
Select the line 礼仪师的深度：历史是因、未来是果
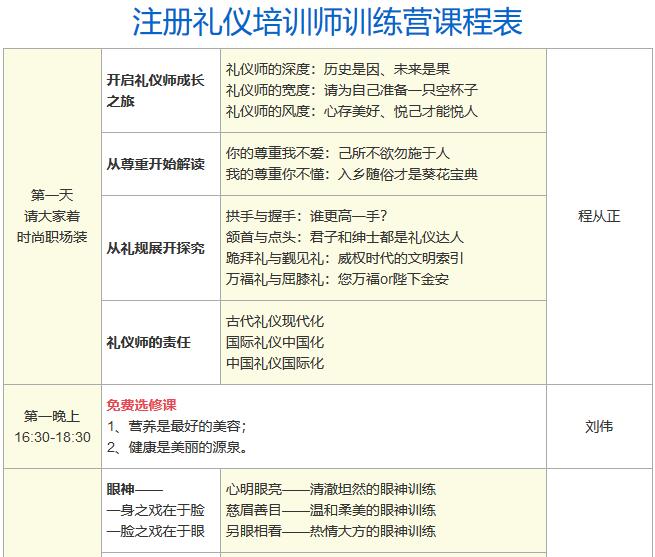338,69
